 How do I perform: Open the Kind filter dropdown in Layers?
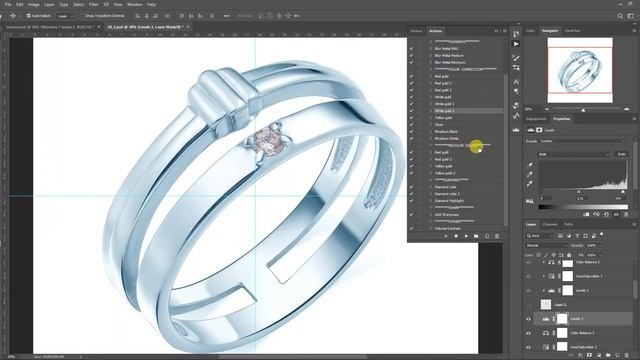coord(540,236)
